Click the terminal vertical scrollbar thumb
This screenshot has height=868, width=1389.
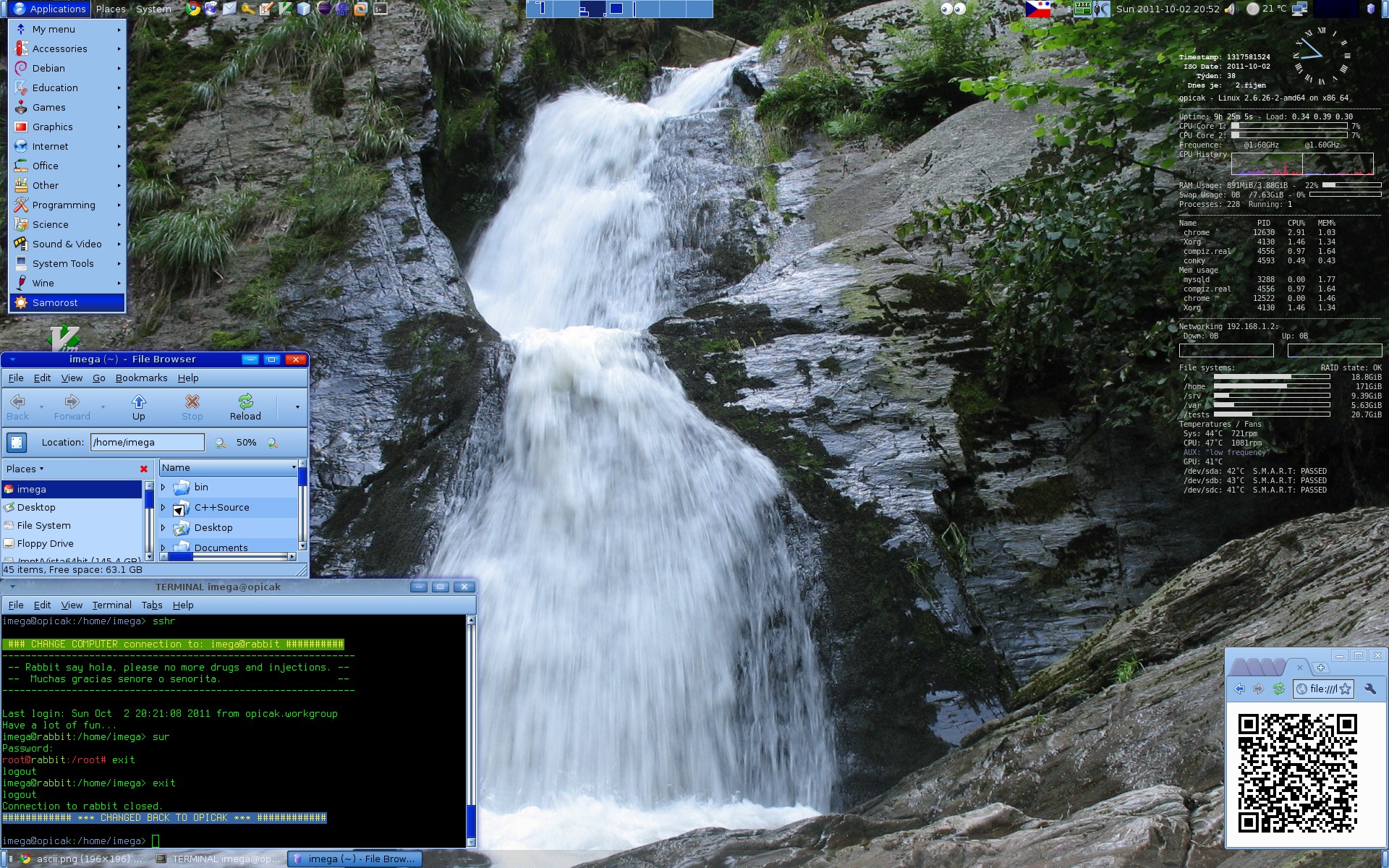[472, 821]
